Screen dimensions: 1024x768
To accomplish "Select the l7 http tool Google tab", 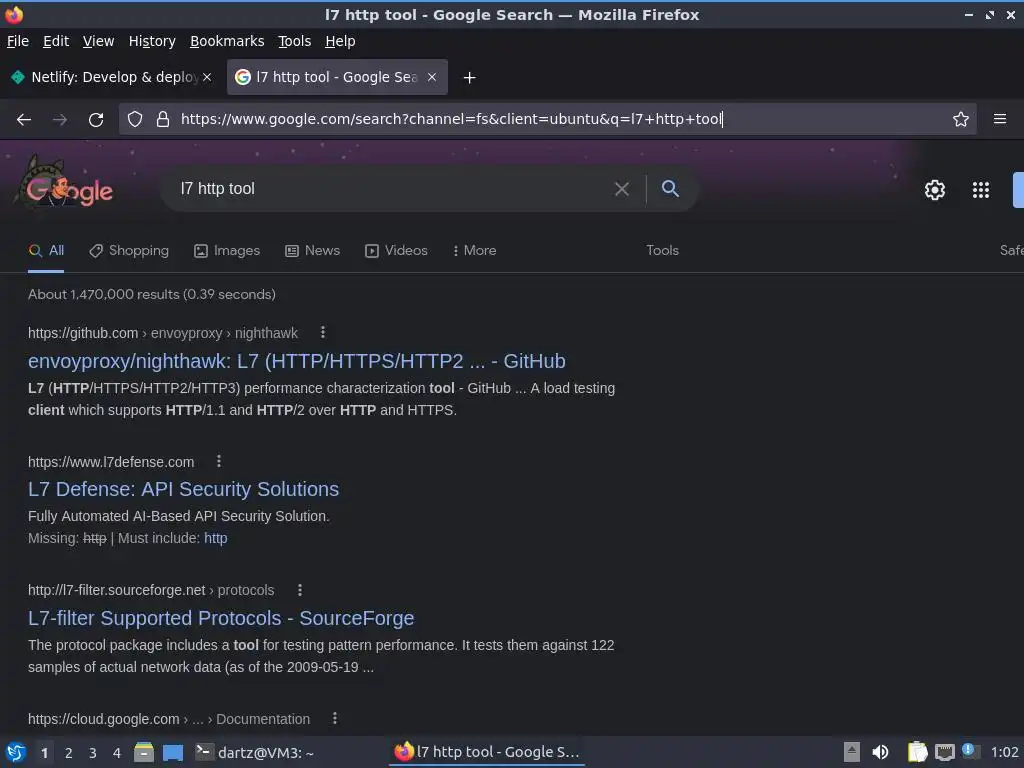I will click(x=337, y=77).
